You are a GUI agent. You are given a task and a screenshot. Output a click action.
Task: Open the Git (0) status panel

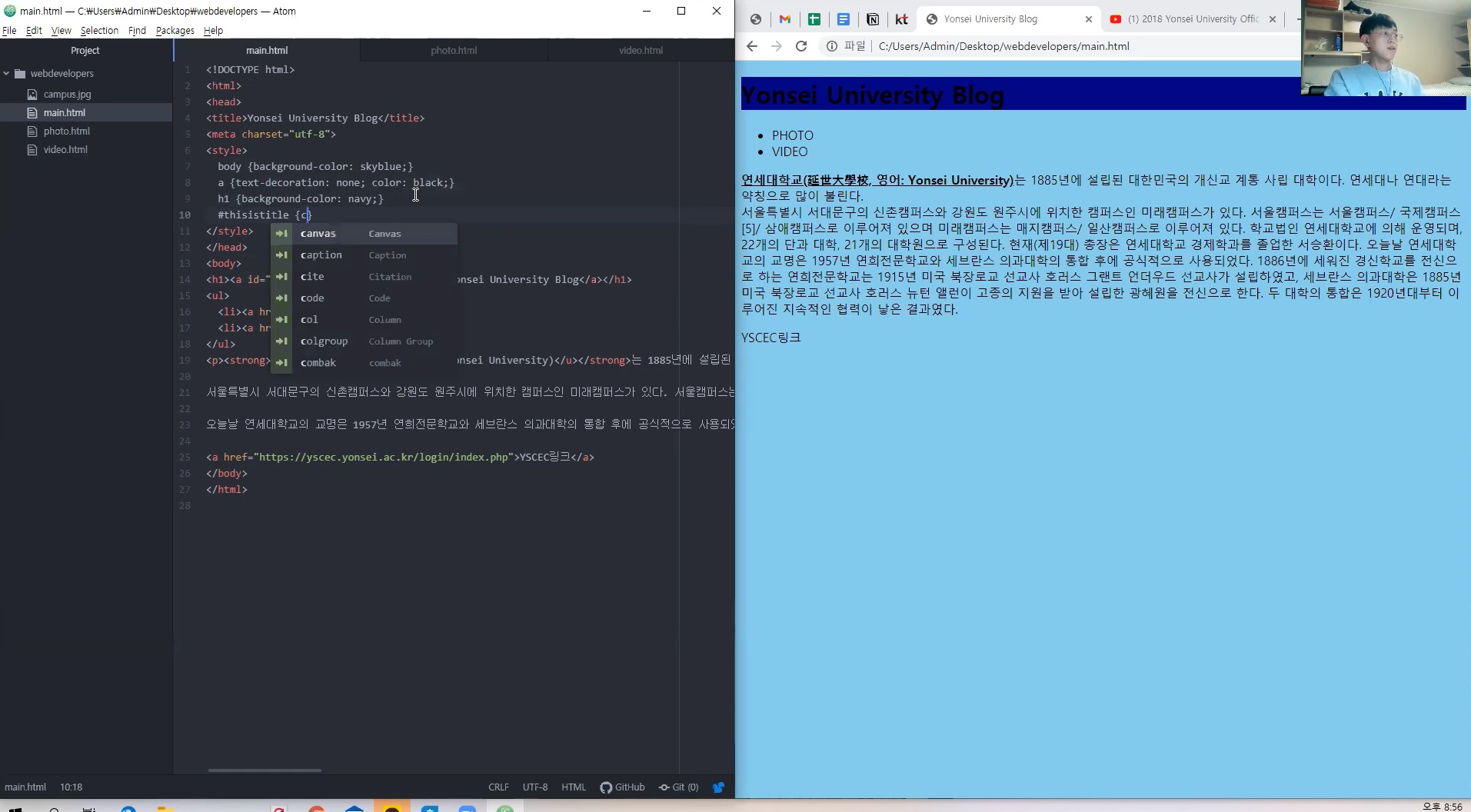[x=678, y=787]
